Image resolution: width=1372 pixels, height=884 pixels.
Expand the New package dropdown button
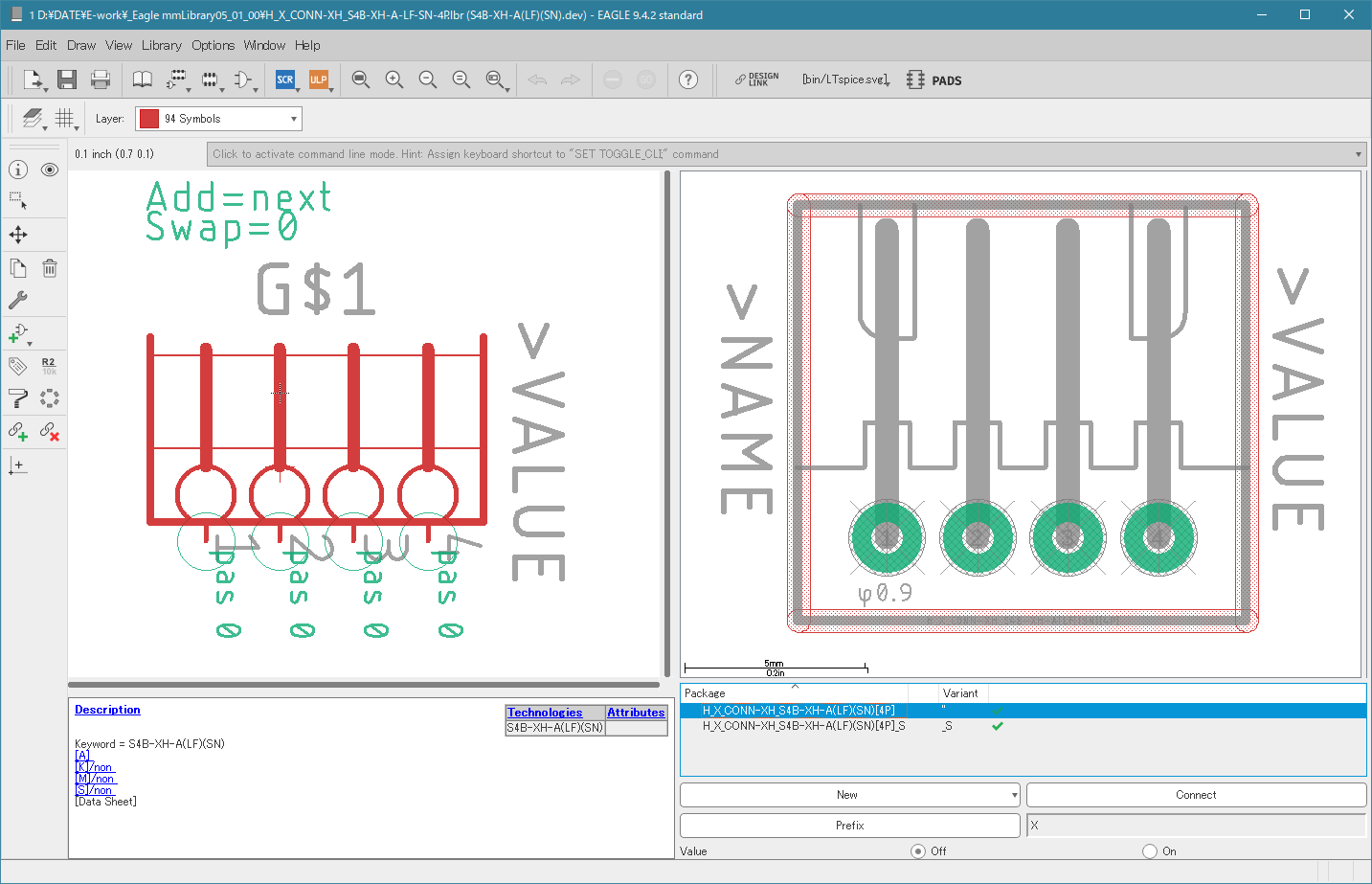tap(1014, 795)
